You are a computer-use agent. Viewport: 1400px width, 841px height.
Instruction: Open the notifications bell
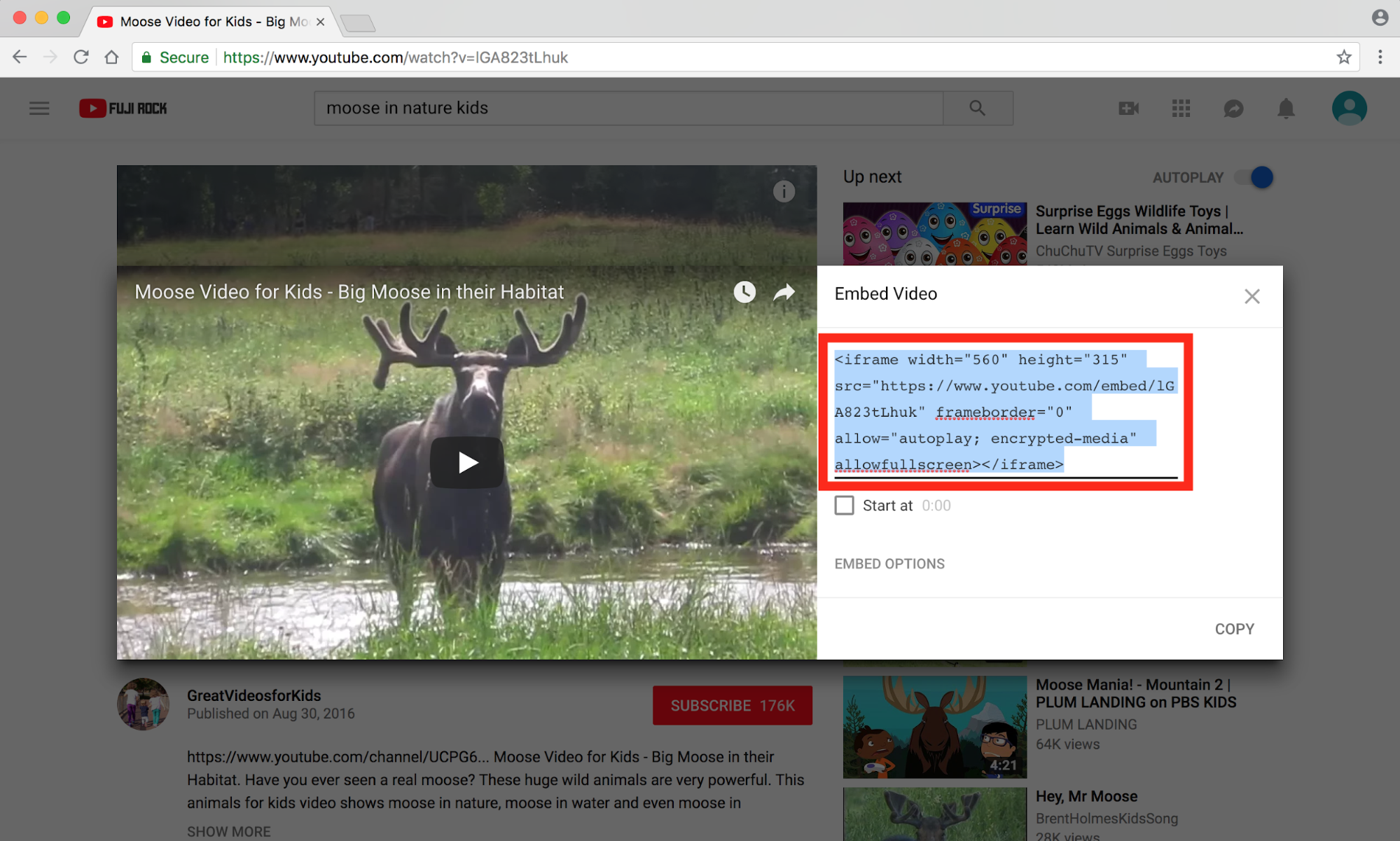coord(1286,108)
